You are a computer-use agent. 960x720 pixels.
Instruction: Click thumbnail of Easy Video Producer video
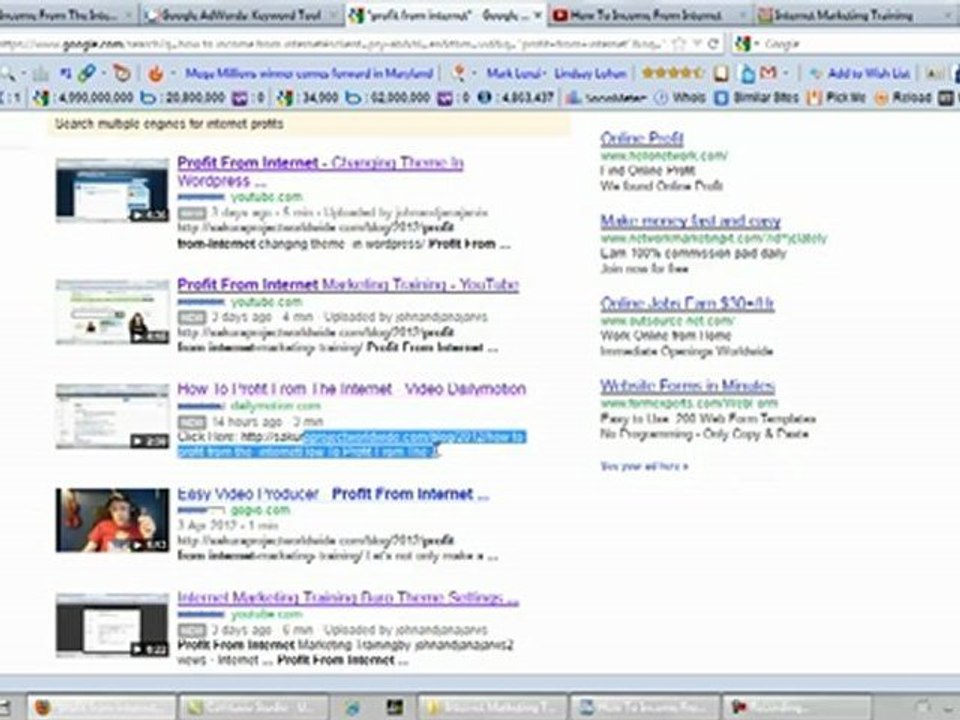tap(112, 520)
